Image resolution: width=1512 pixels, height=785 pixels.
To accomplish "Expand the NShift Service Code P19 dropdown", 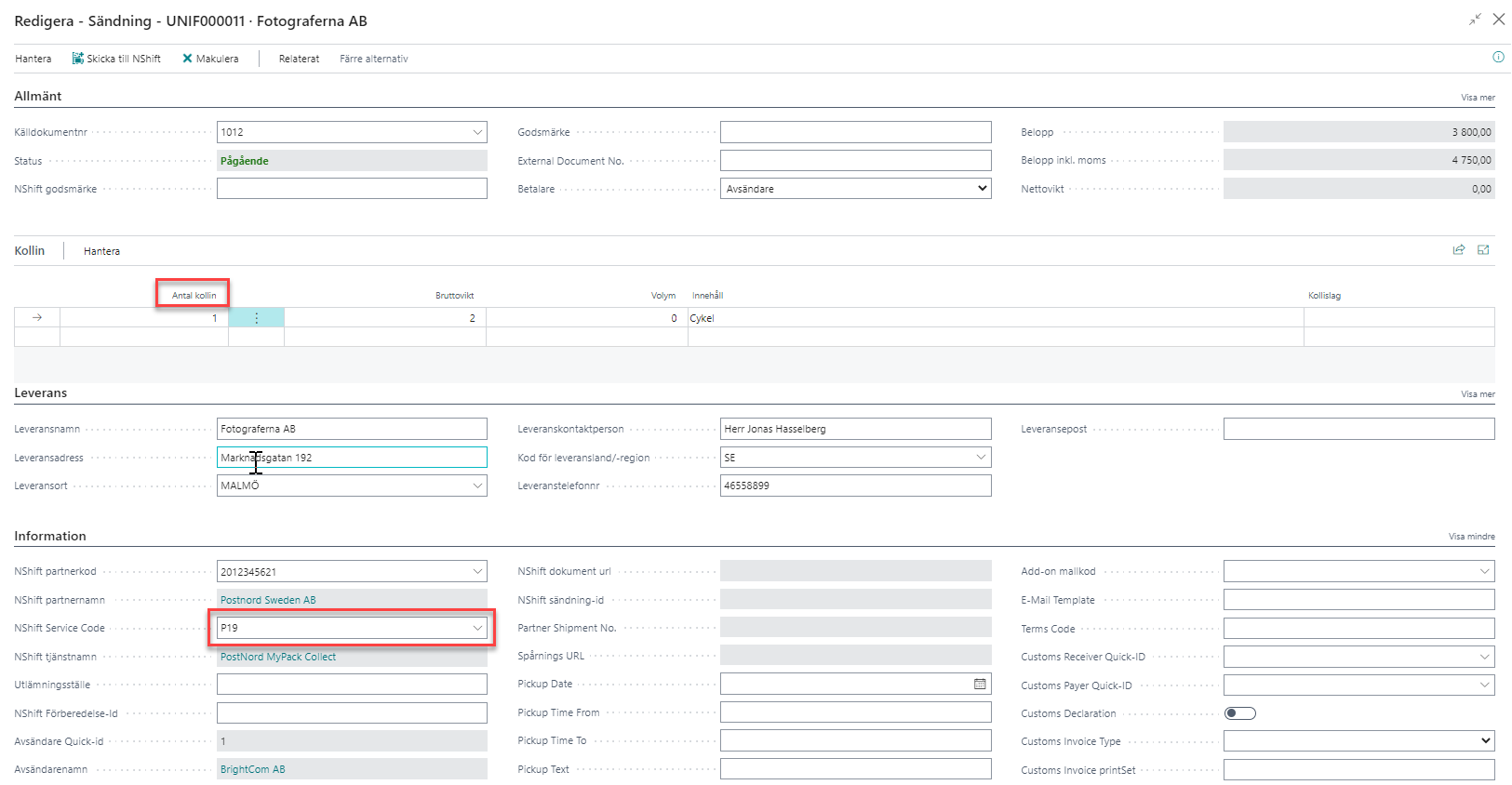I will tap(477, 628).
